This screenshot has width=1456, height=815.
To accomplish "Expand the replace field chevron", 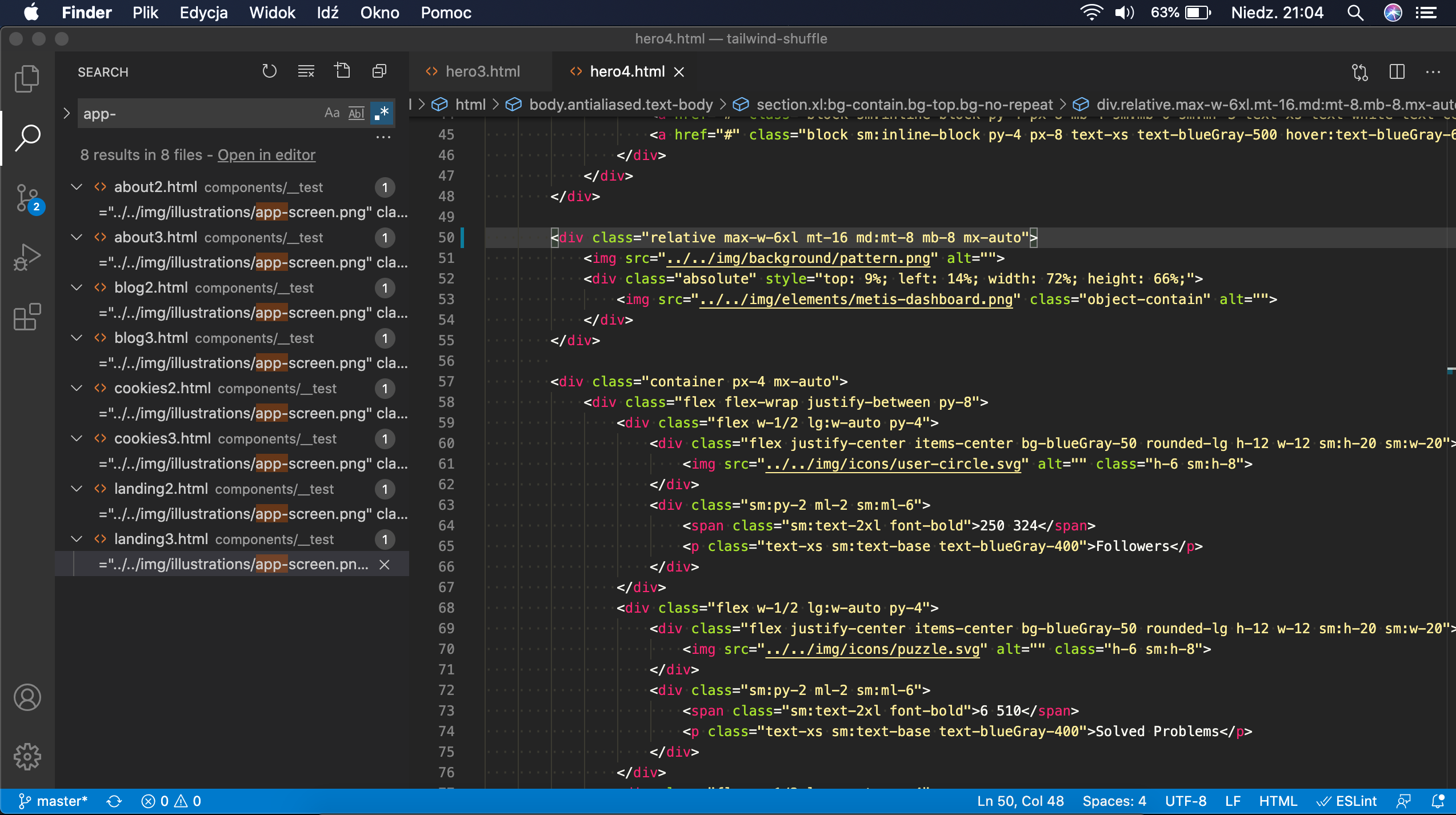I will click(x=66, y=113).
